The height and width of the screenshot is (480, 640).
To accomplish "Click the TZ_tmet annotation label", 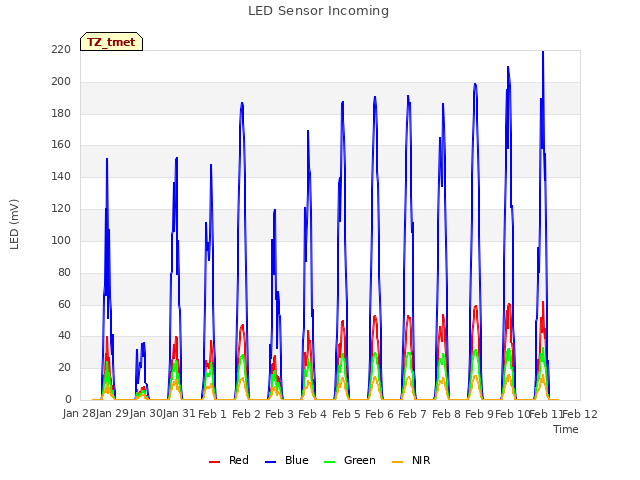I will click(111, 42).
